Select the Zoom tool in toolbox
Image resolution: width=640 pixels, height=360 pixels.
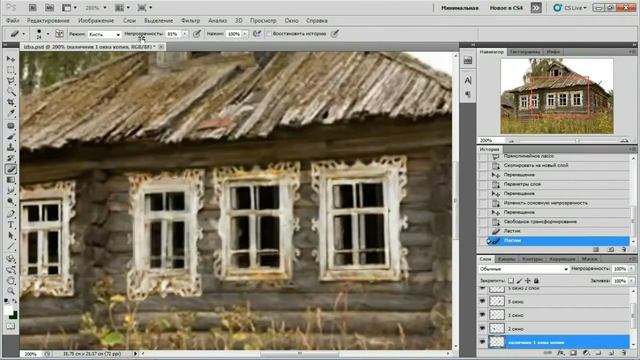pyautogui.click(x=11, y=291)
